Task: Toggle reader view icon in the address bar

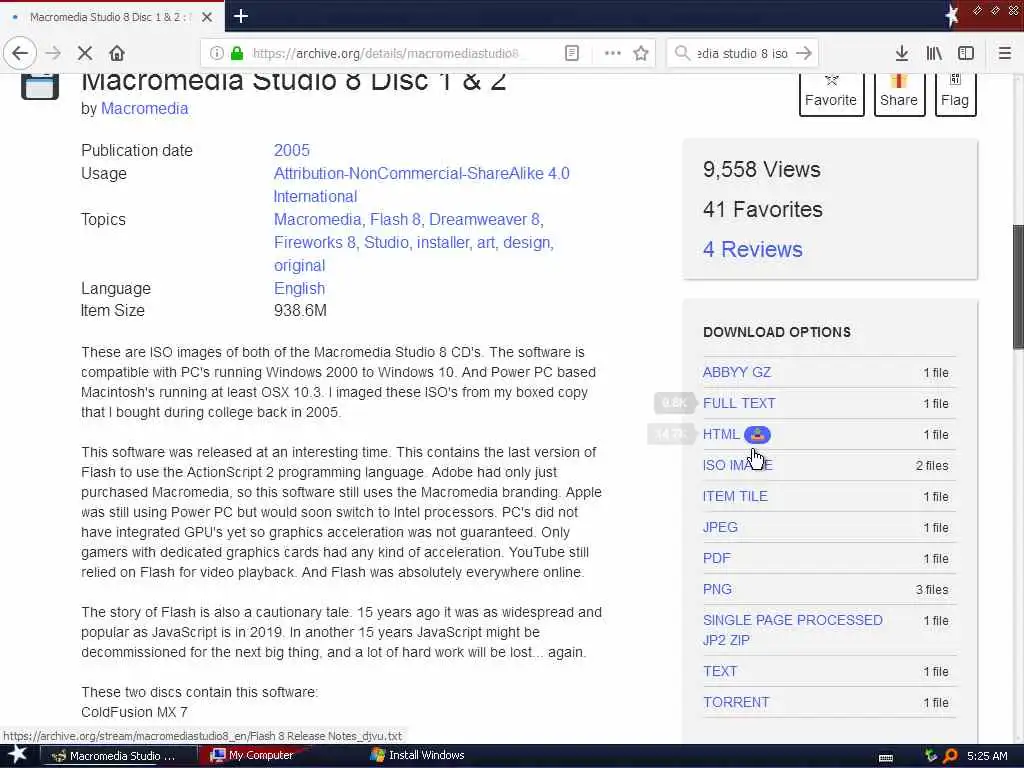Action: (572, 53)
